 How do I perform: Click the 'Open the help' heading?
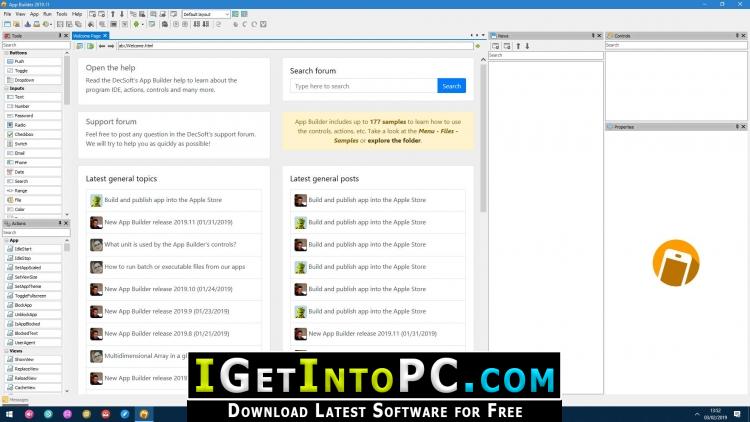click(x=110, y=68)
